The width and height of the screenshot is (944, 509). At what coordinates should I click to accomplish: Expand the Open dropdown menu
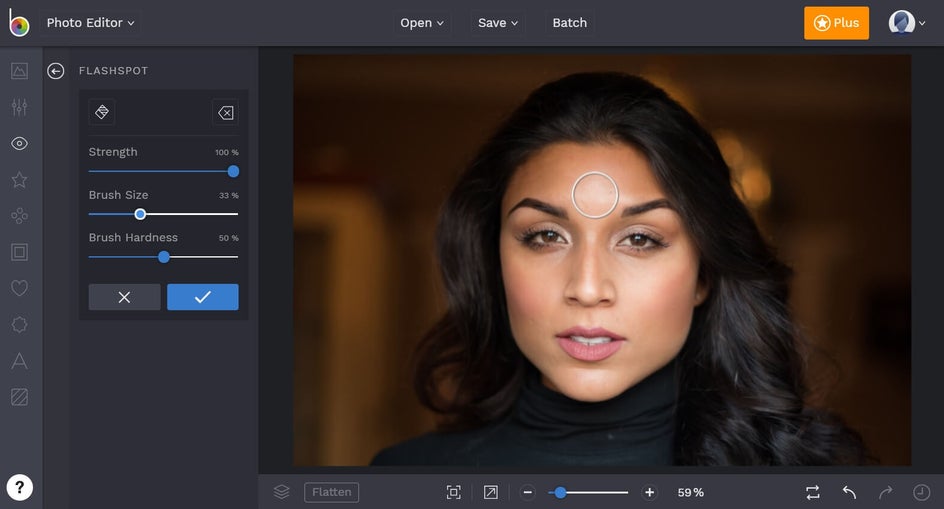(x=422, y=23)
